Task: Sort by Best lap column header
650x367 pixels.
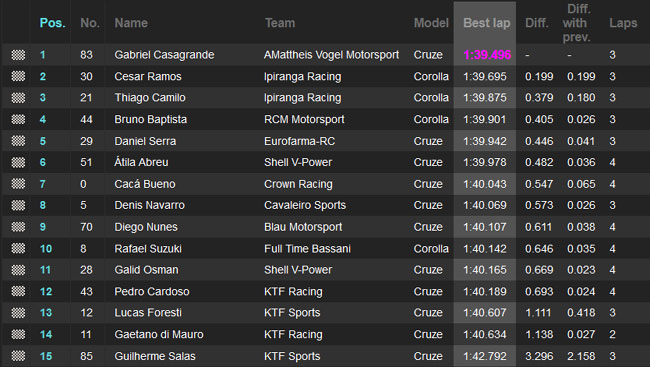Action: [x=487, y=23]
